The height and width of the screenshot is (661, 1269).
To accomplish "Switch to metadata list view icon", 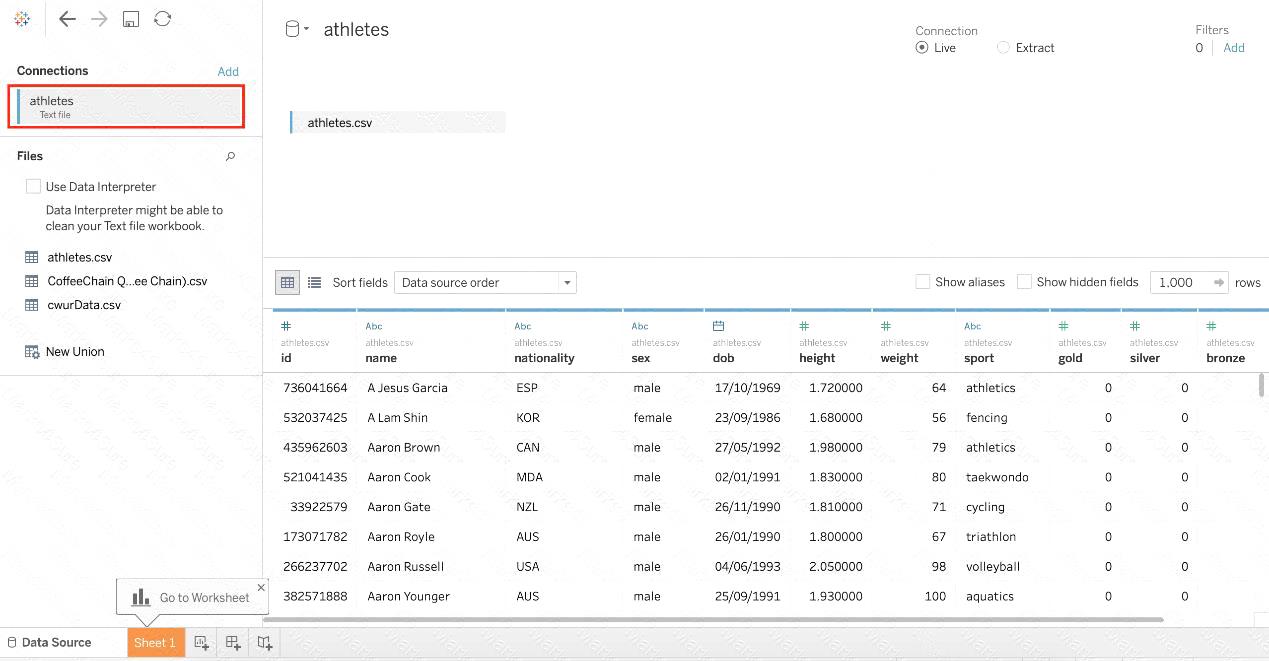I will click(314, 283).
